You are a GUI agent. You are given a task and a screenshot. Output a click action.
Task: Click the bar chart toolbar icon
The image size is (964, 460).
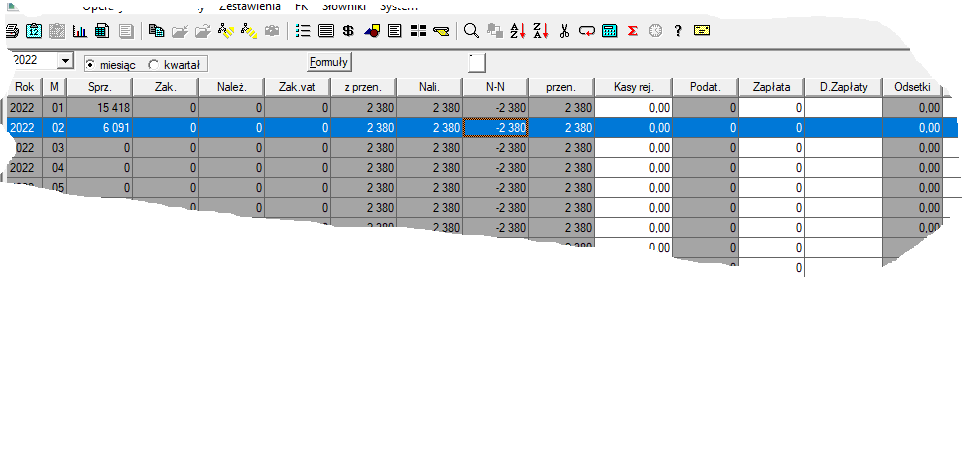(78, 31)
